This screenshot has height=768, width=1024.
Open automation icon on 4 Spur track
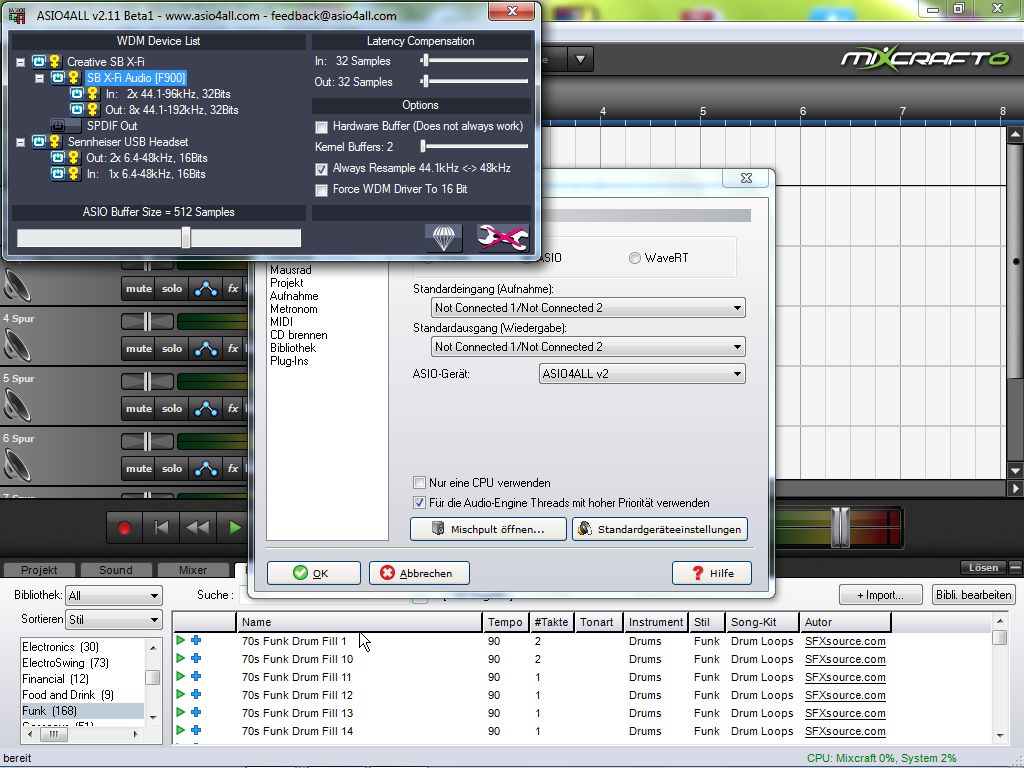coord(206,349)
